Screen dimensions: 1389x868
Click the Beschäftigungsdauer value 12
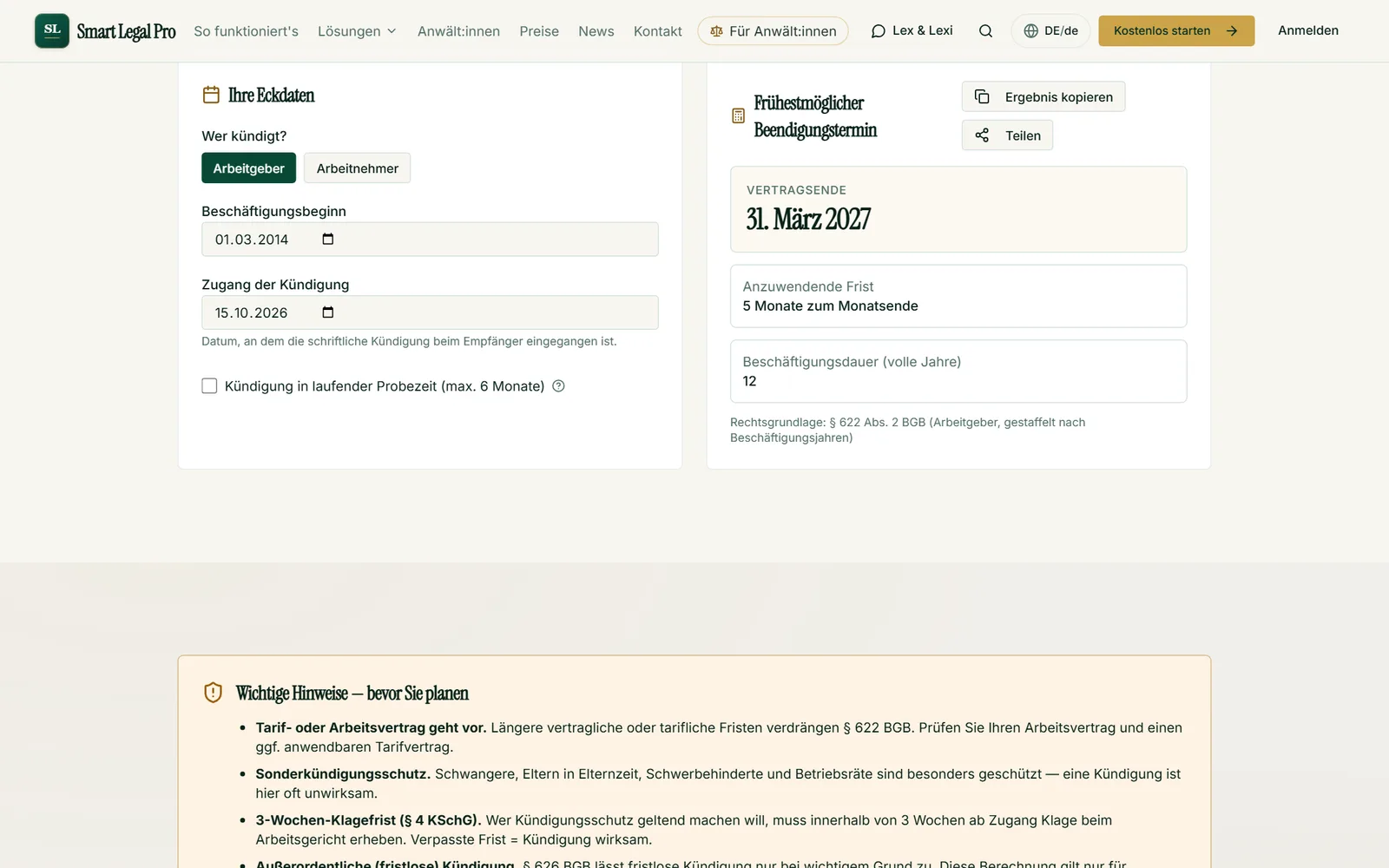(749, 382)
